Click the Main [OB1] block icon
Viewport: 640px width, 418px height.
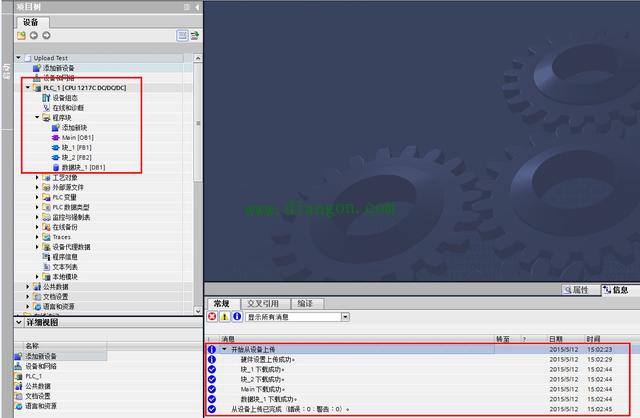[54, 137]
